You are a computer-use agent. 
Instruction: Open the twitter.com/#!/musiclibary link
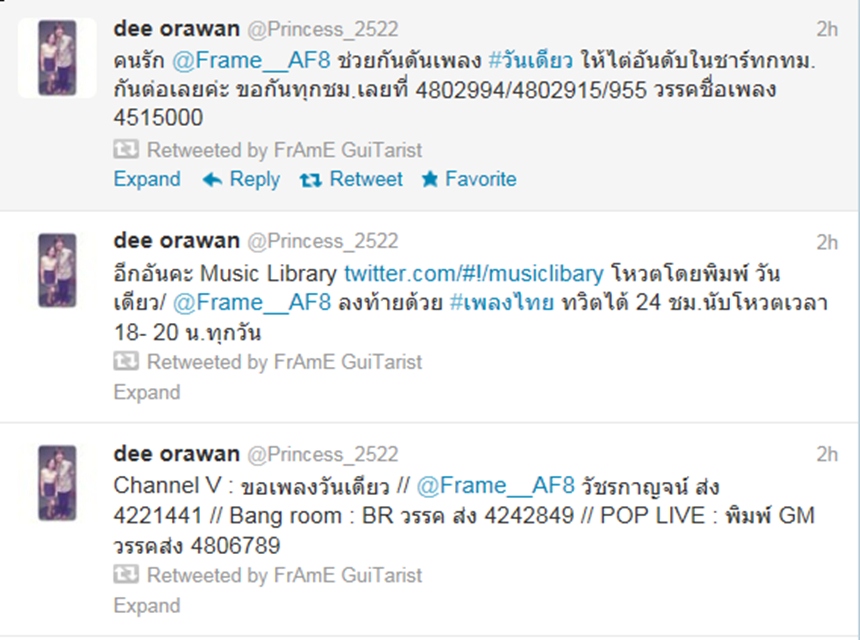pos(474,273)
